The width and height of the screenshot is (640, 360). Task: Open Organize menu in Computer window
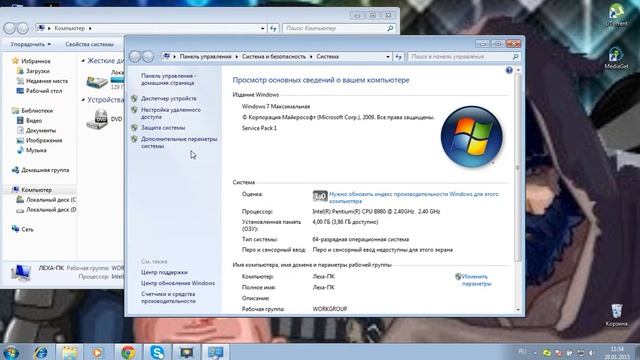31,44
